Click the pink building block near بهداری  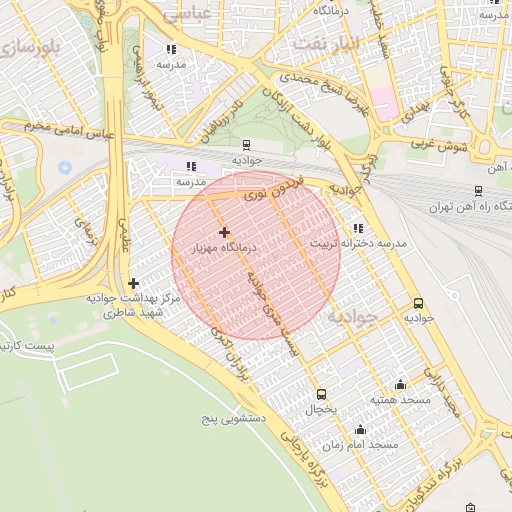[385, 103]
